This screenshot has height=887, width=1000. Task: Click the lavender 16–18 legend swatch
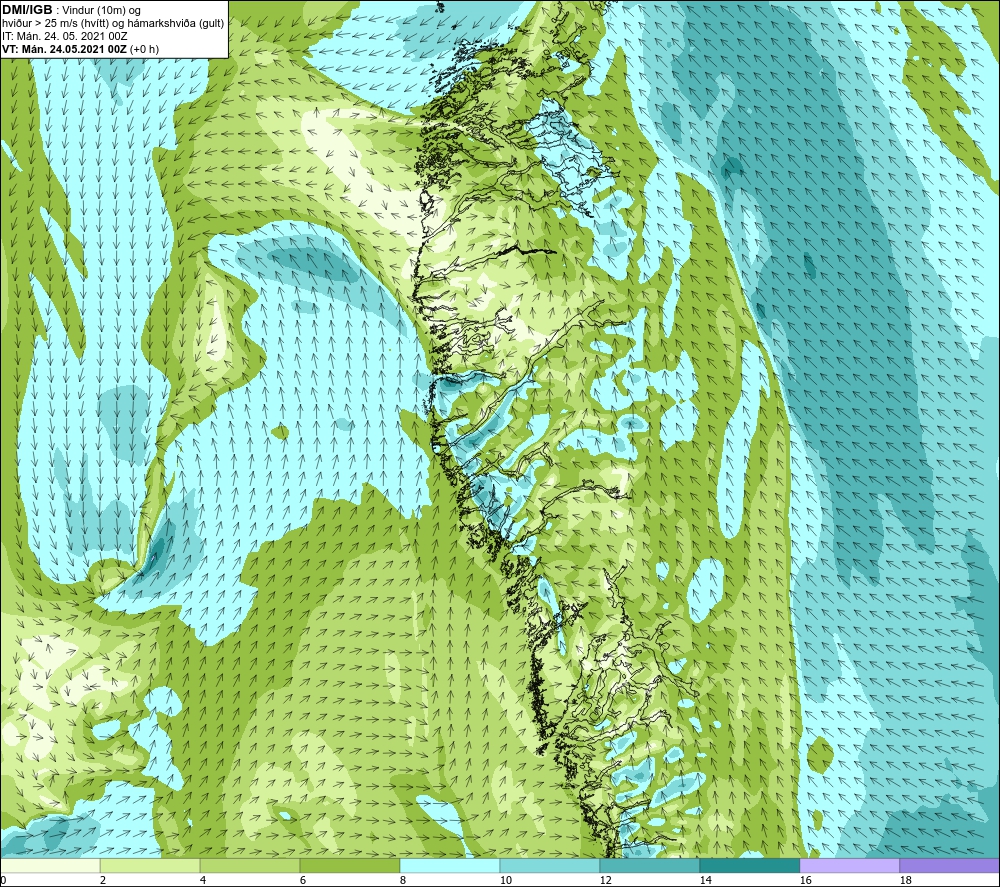849,865
